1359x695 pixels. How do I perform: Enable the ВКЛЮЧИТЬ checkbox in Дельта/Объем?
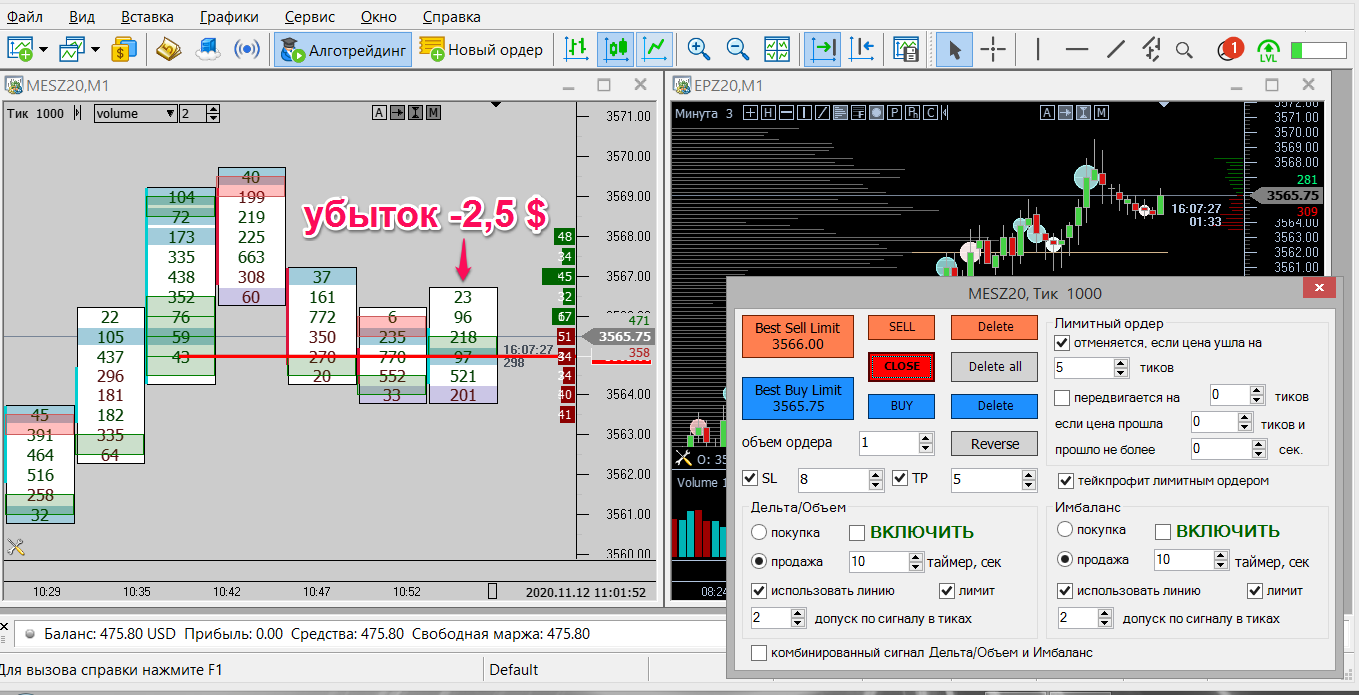857,532
